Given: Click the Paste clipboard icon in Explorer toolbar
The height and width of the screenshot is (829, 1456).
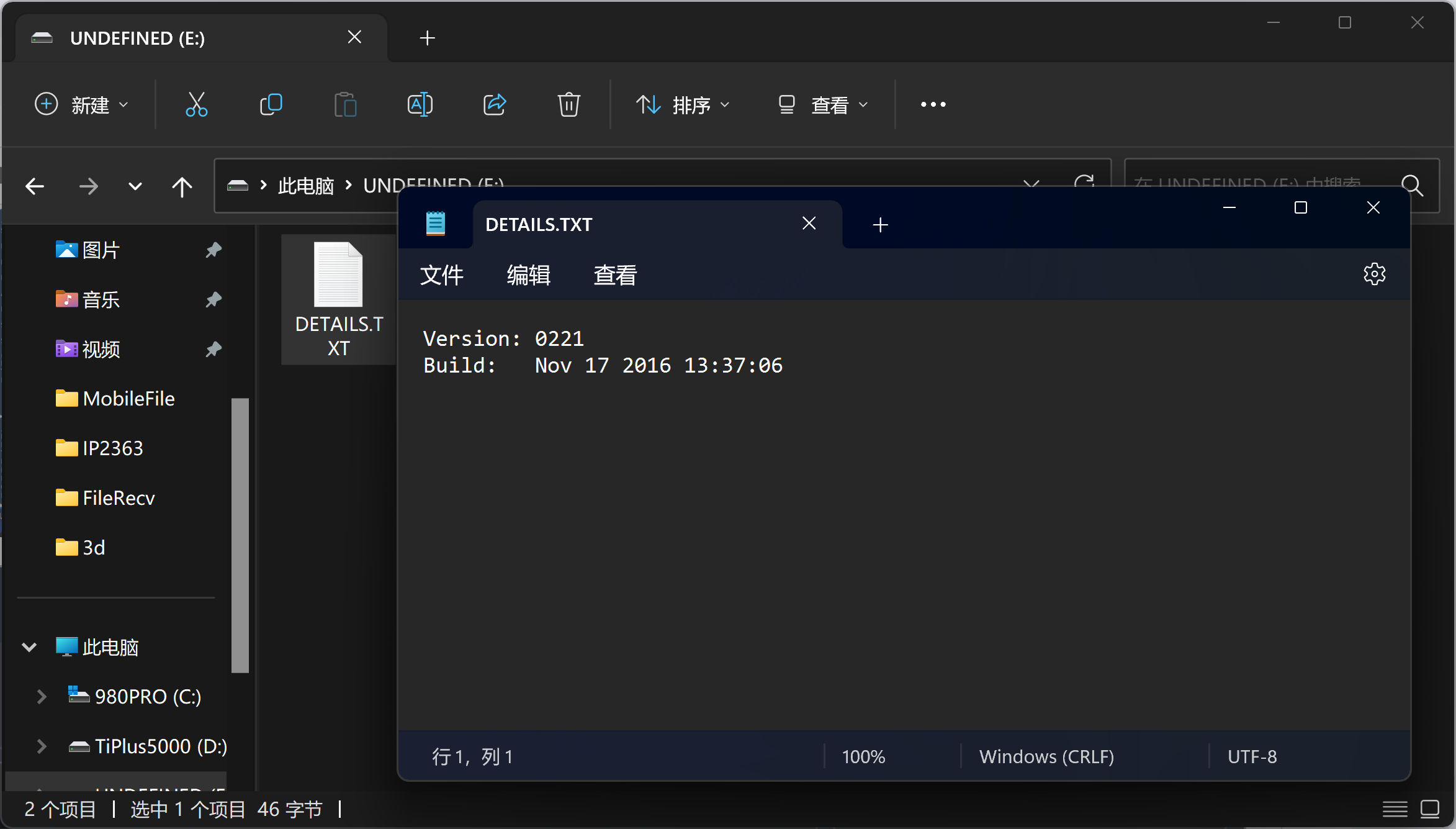Looking at the screenshot, I should [346, 104].
